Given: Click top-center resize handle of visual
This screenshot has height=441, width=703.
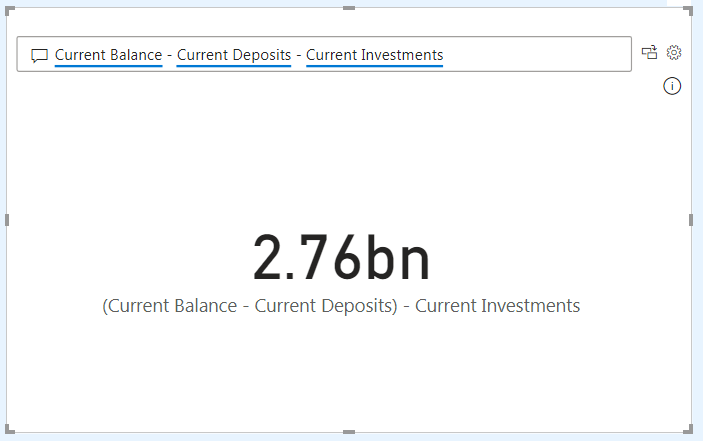Looking at the screenshot, I should click(x=349, y=8).
